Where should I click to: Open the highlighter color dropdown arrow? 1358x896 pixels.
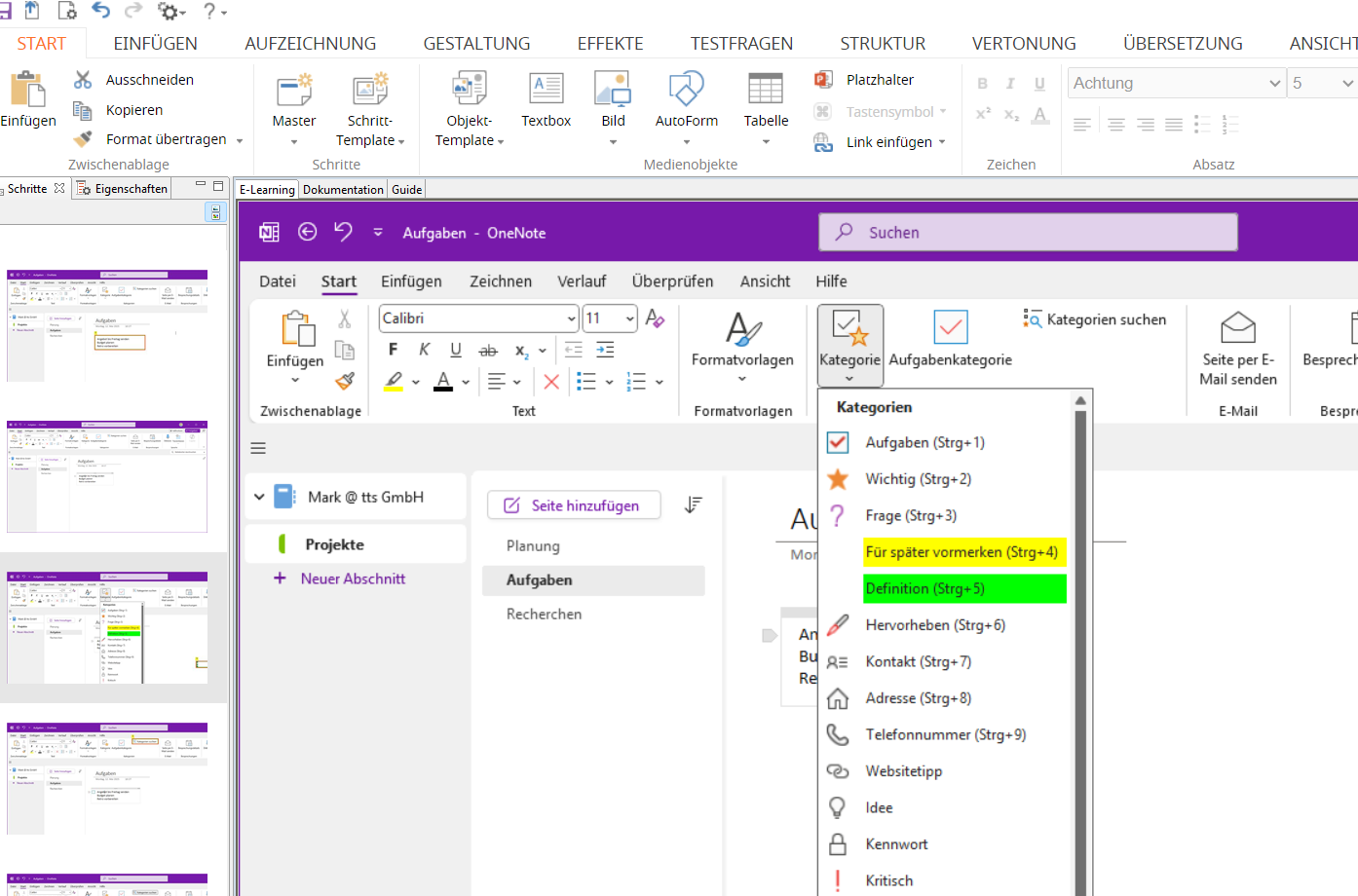[416, 382]
